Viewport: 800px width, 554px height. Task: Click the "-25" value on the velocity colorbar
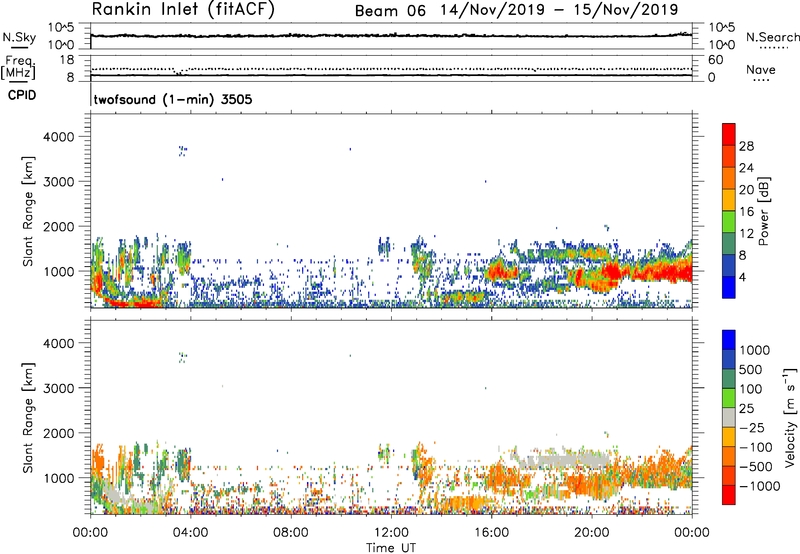(x=751, y=427)
